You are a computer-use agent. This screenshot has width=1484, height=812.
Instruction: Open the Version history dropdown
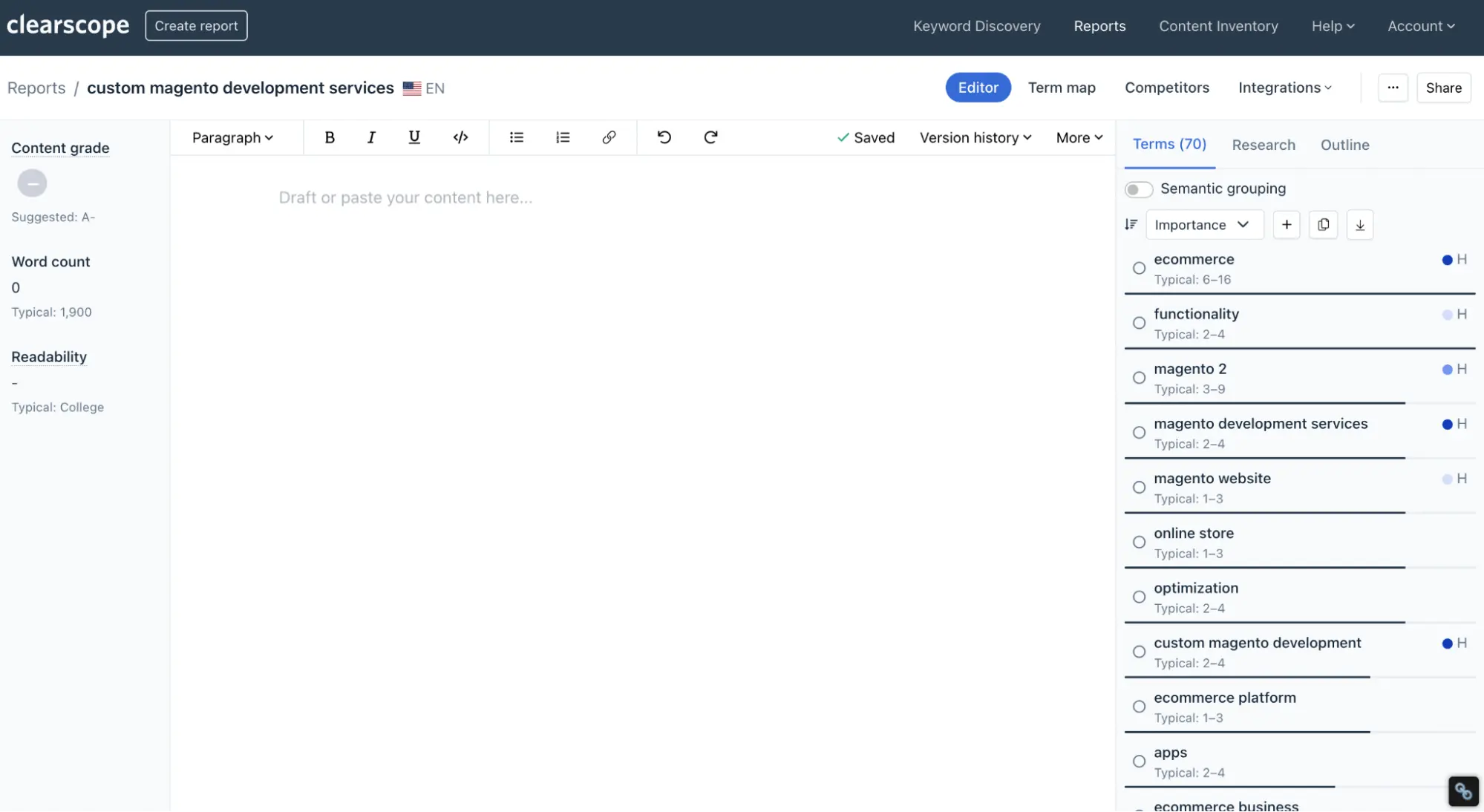click(975, 137)
